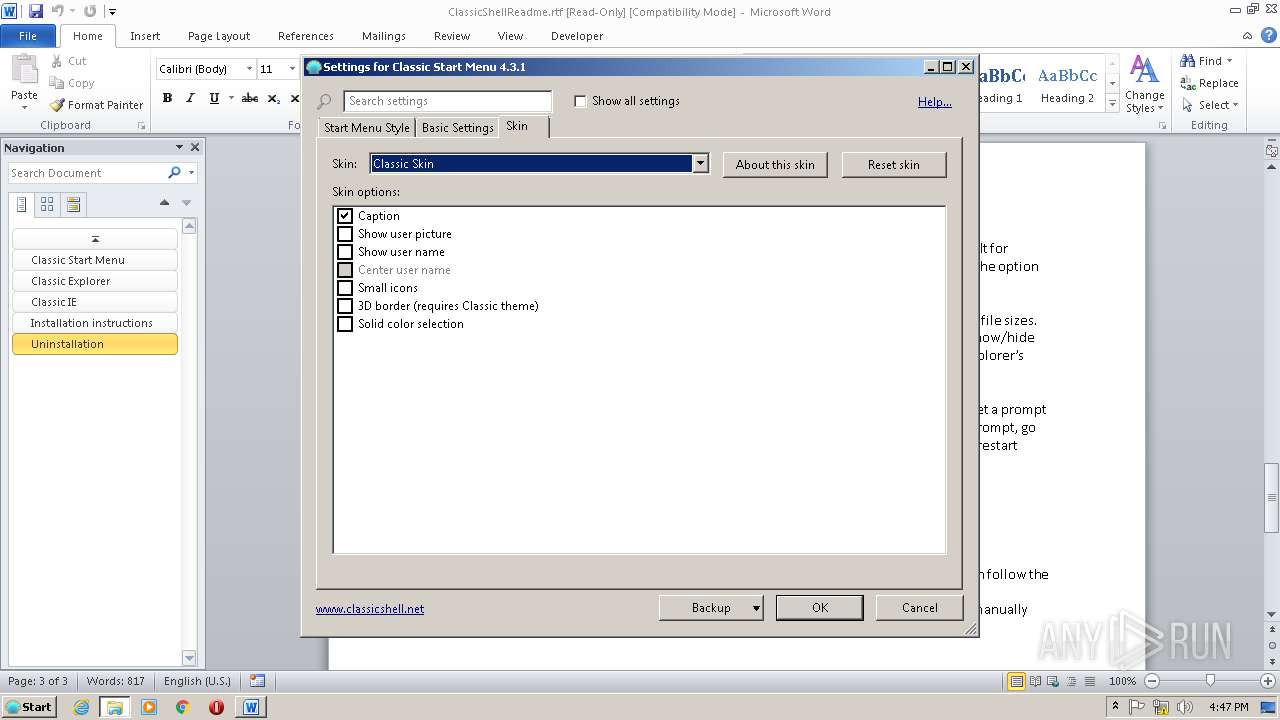Open the Developer ribbon tab
Image resolution: width=1280 pixels, height=720 pixels.
click(577, 36)
